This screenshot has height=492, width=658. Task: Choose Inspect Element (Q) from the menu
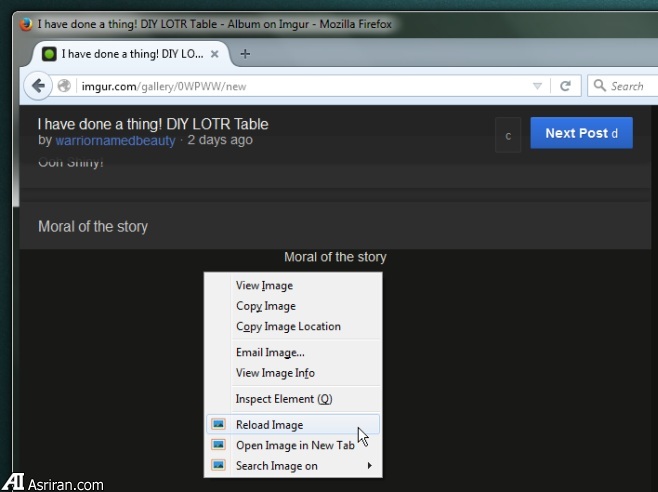tap(283, 399)
